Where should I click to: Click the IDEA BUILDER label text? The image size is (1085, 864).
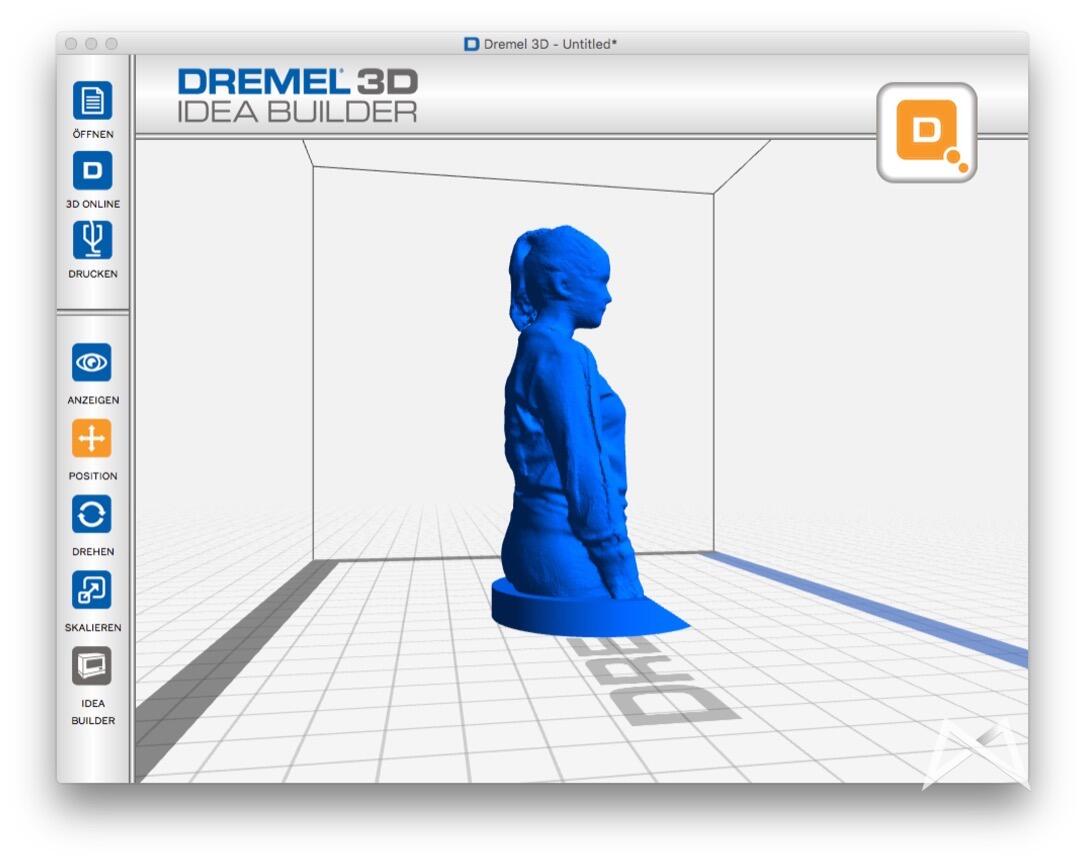coord(93,712)
